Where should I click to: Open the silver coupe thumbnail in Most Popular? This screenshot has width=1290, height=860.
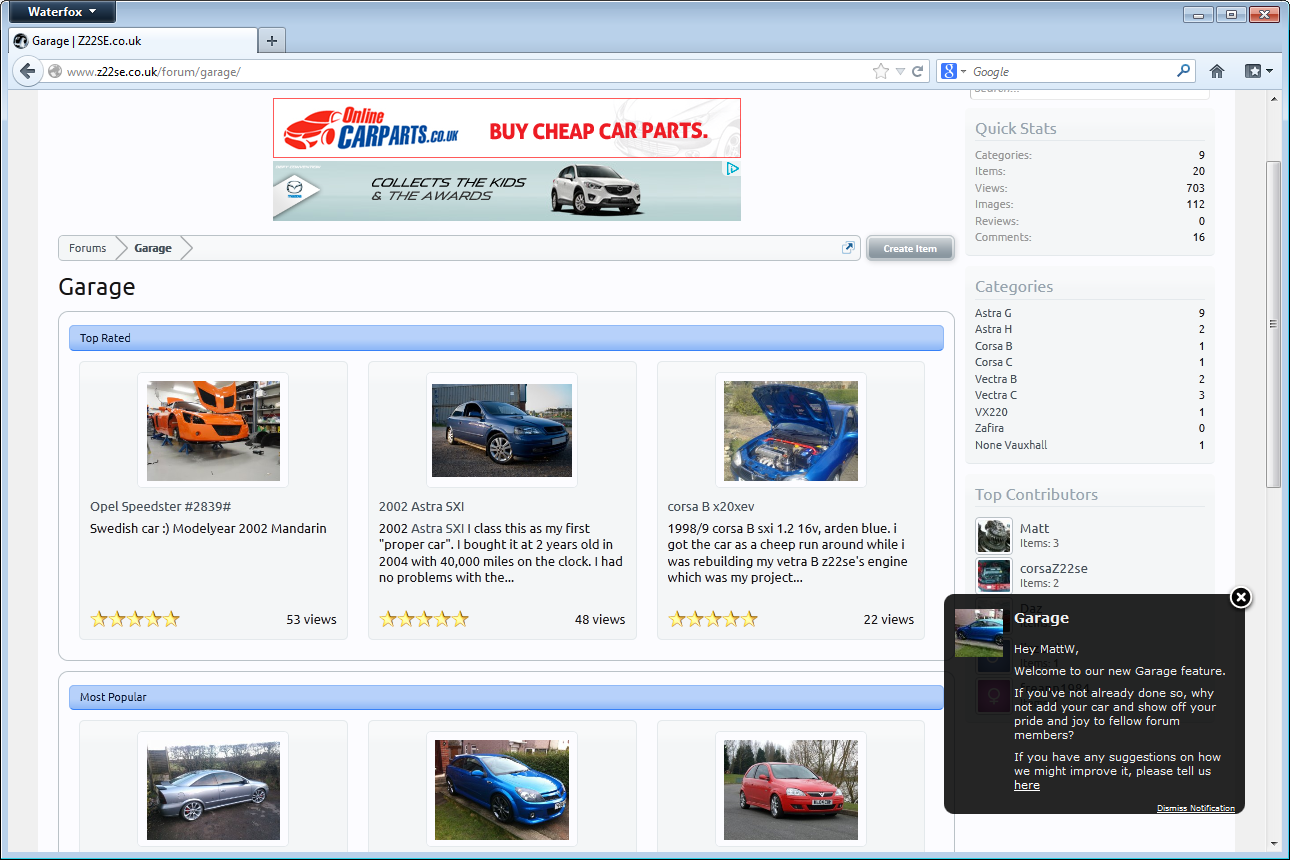pos(213,789)
